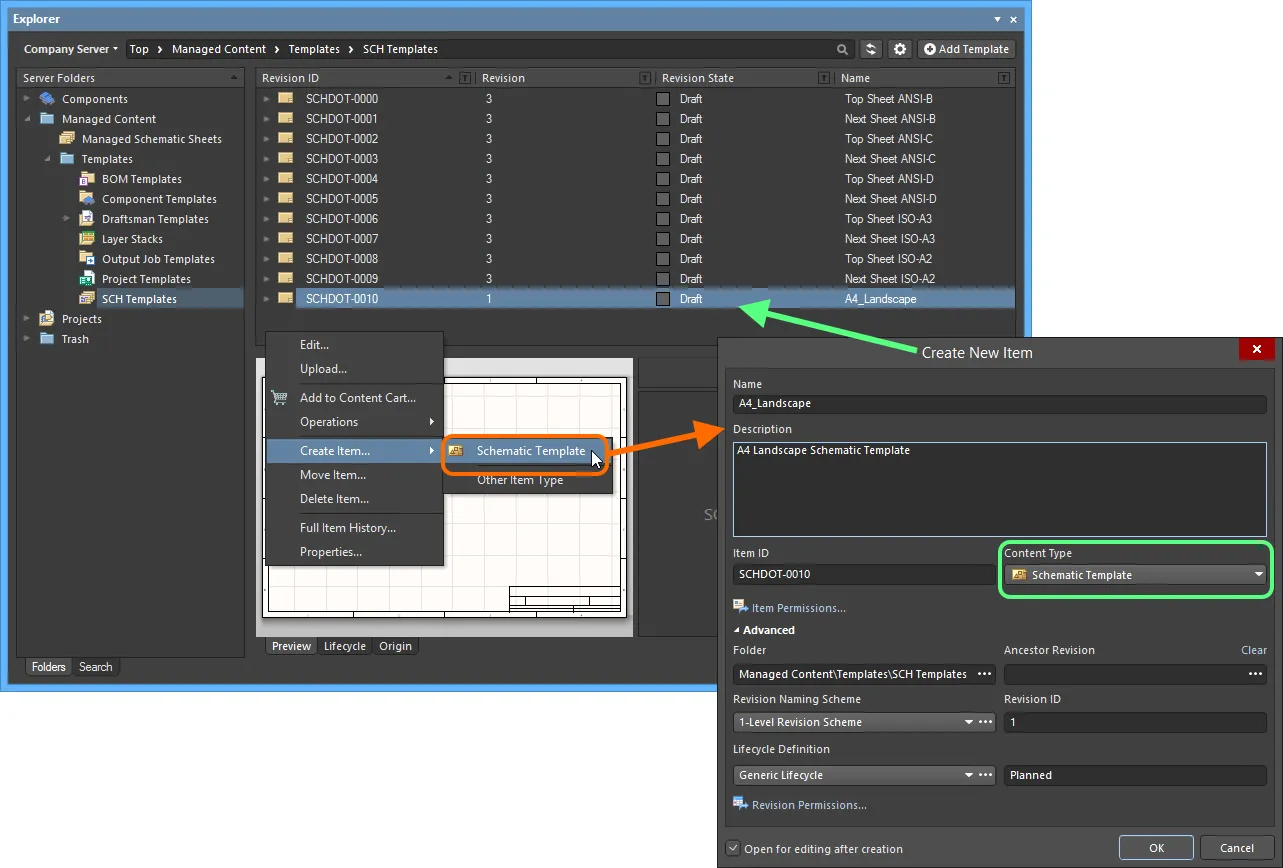Click the Managed Schematic Sheets folder icon
The image size is (1283, 868).
tap(67, 139)
